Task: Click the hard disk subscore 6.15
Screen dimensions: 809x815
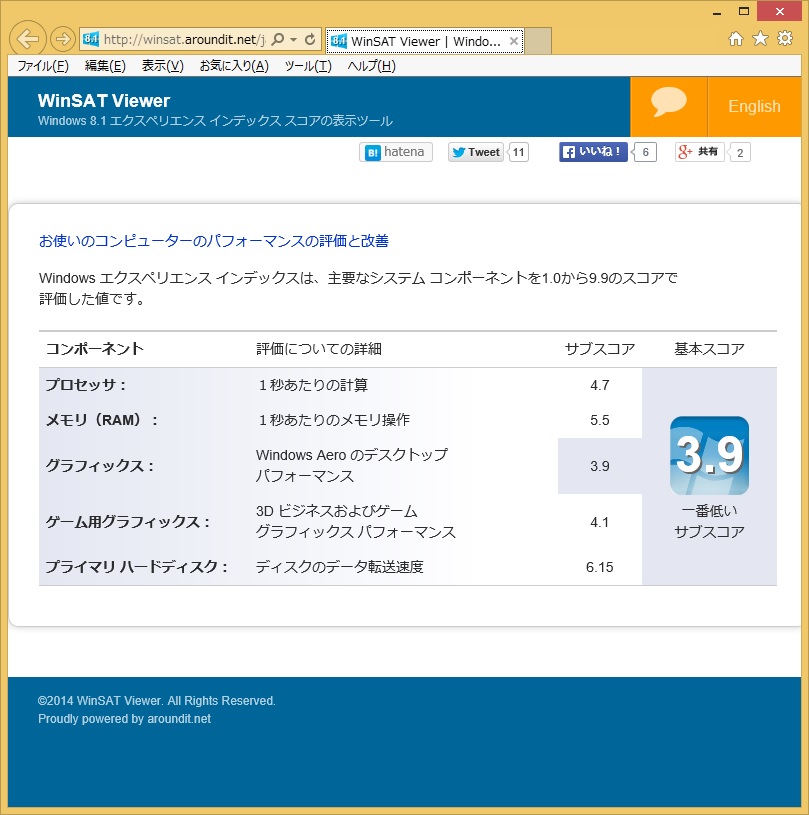Action: click(599, 567)
